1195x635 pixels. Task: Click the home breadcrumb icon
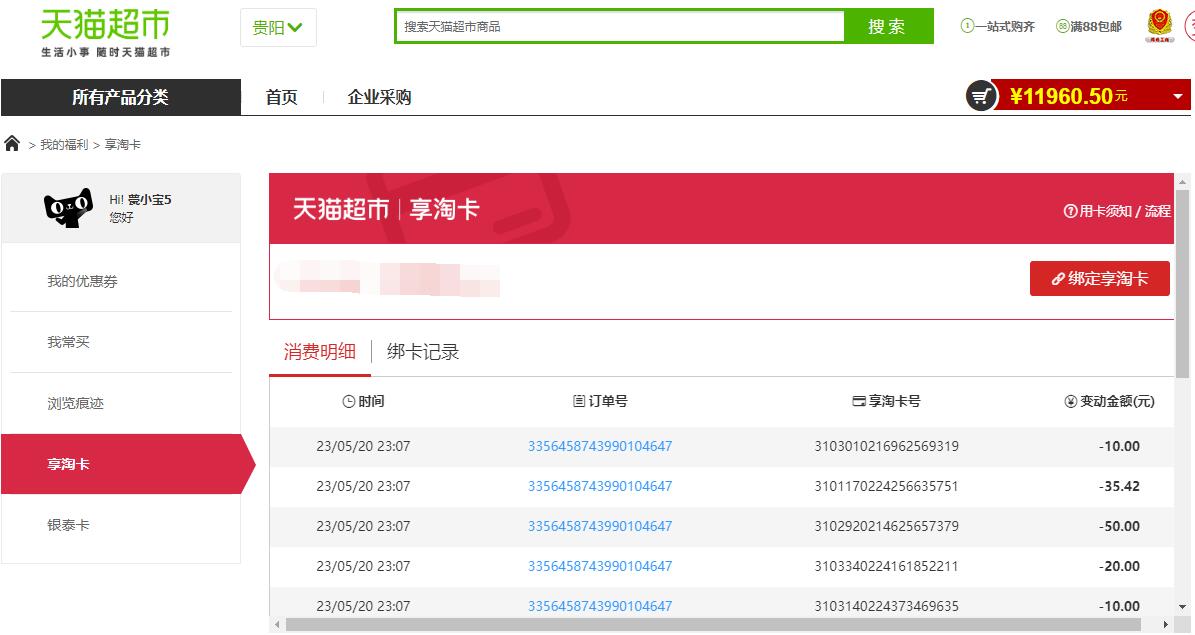(x=12, y=143)
